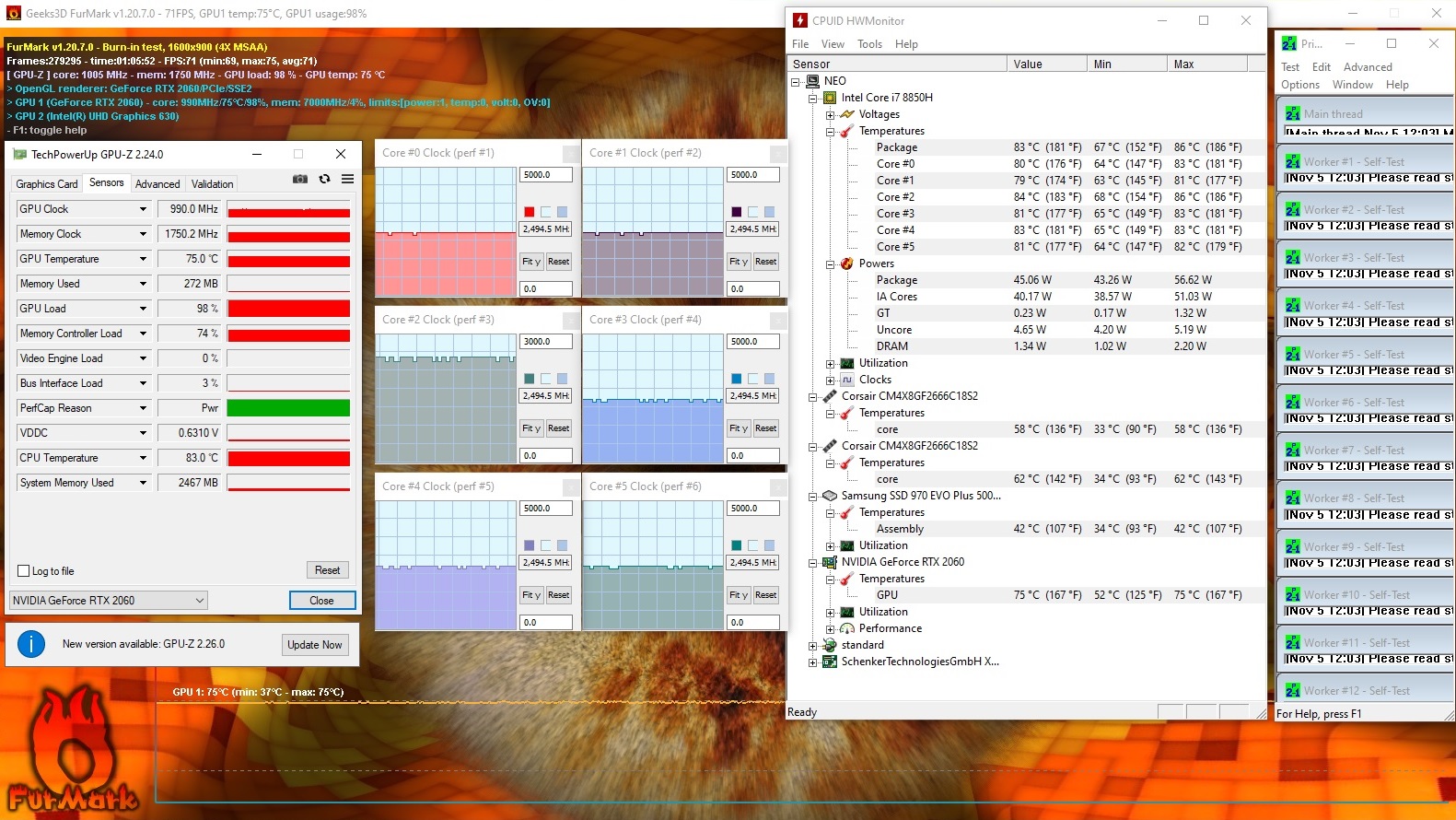The image size is (1456, 820).
Task: Switch to the Graphics Card tab in GPU-Z
Action: [x=47, y=184]
